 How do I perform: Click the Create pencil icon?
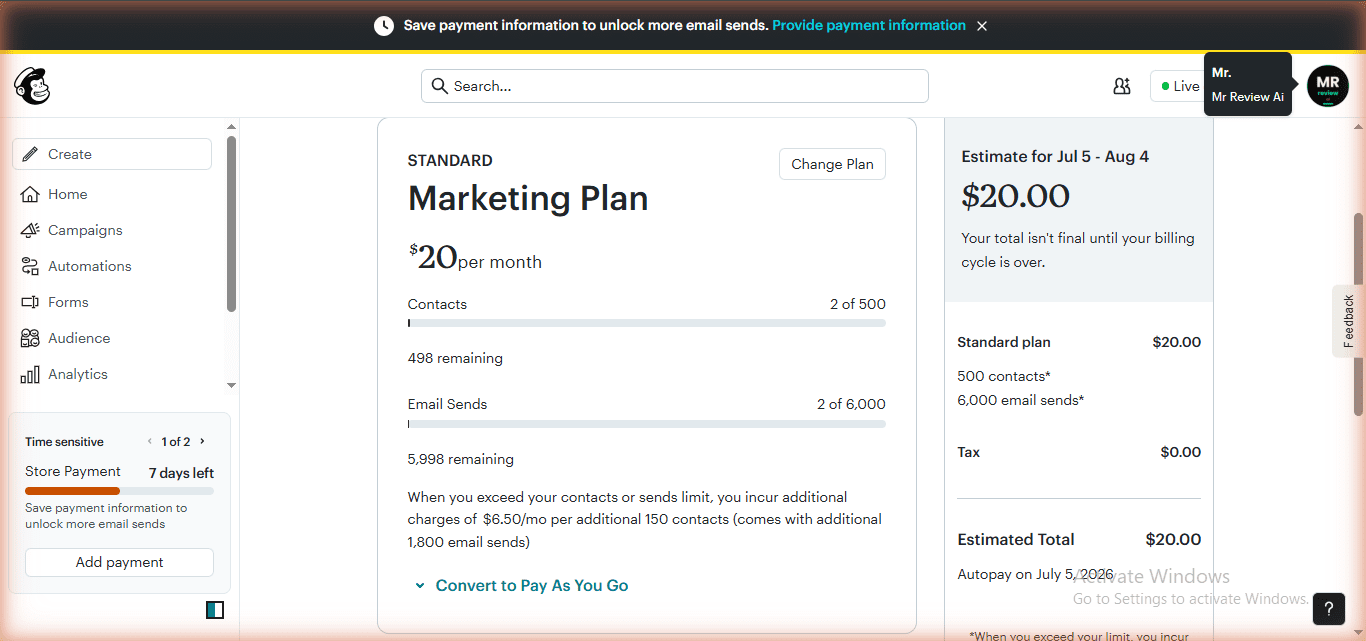pos(30,154)
